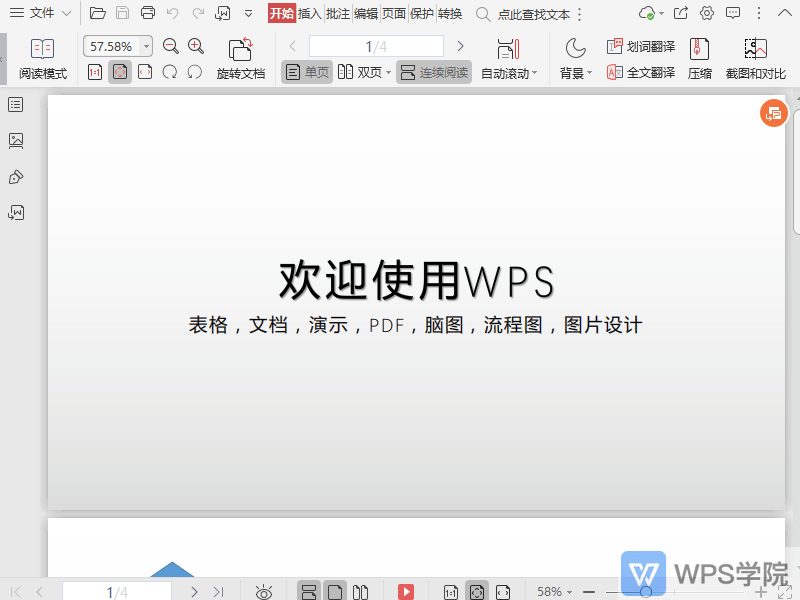Select the image tool icon in the left sidebar
The width and height of the screenshot is (800, 600).
click(15, 141)
